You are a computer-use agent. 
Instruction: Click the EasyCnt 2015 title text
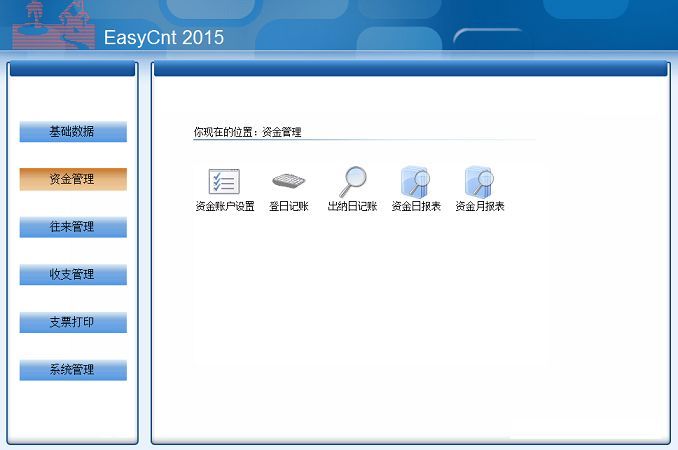164,39
